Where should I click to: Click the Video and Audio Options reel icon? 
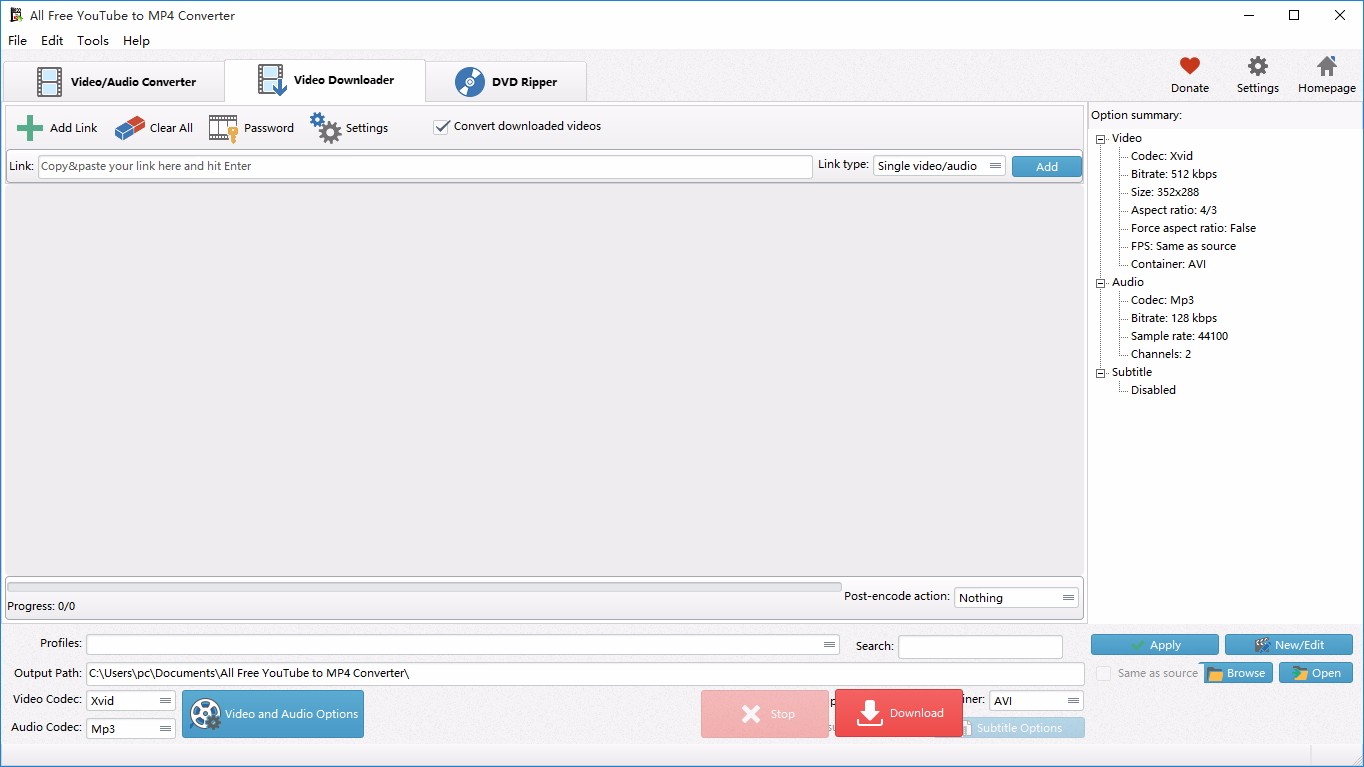(x=205, y=714)
